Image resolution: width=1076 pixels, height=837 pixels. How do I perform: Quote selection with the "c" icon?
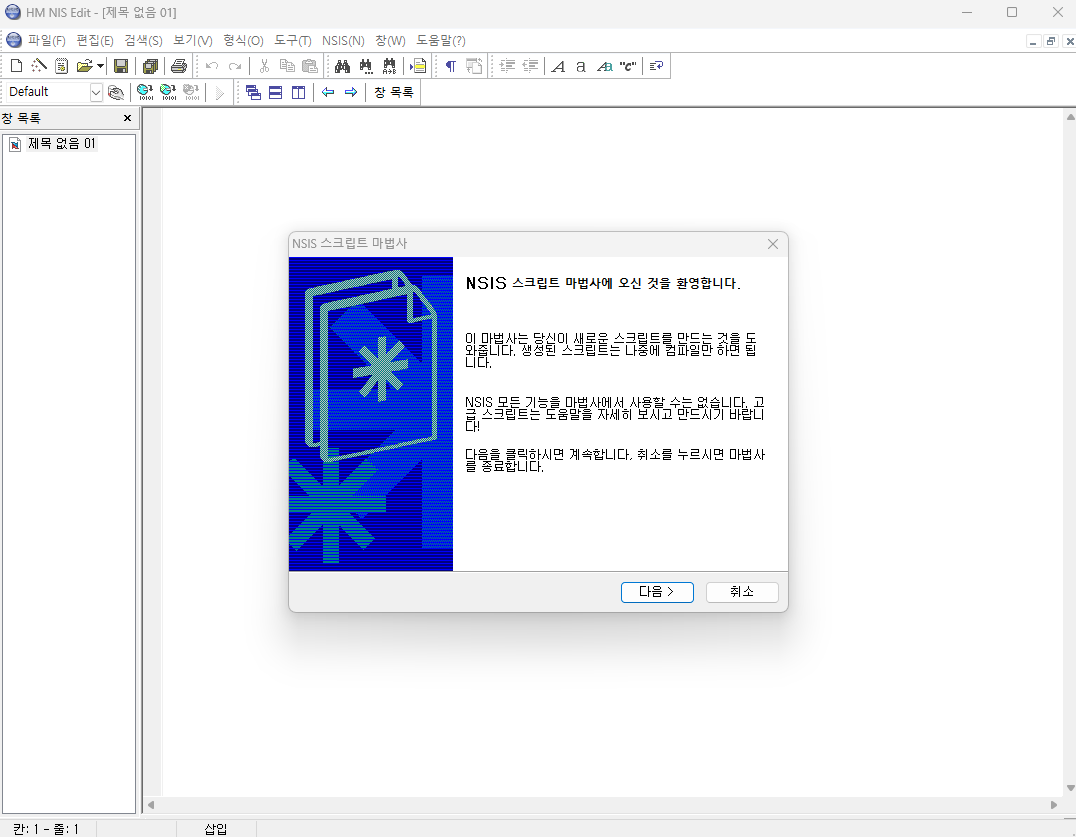(627, 66)
